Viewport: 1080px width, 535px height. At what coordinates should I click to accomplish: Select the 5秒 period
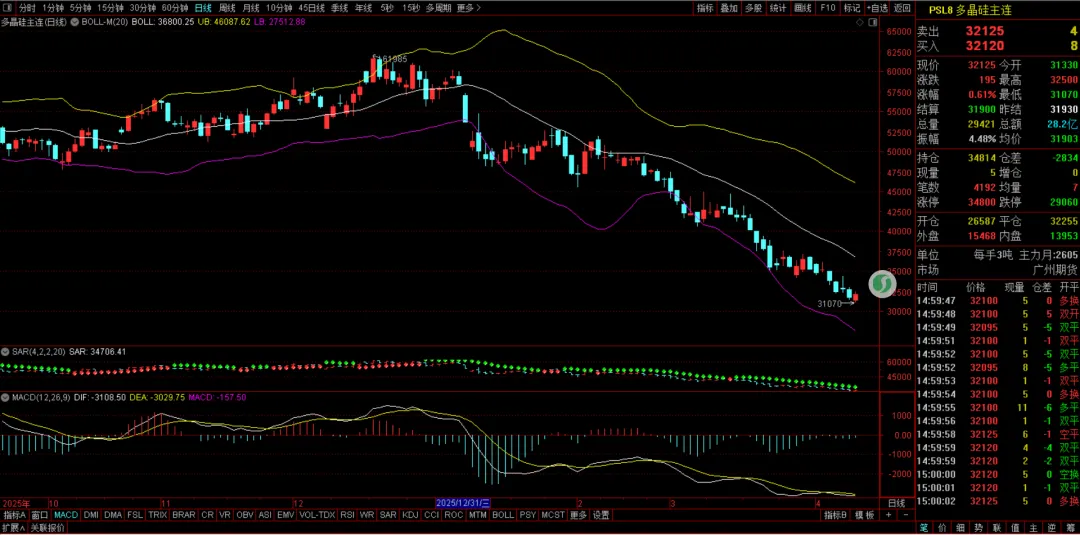click(x=387, y=8)
